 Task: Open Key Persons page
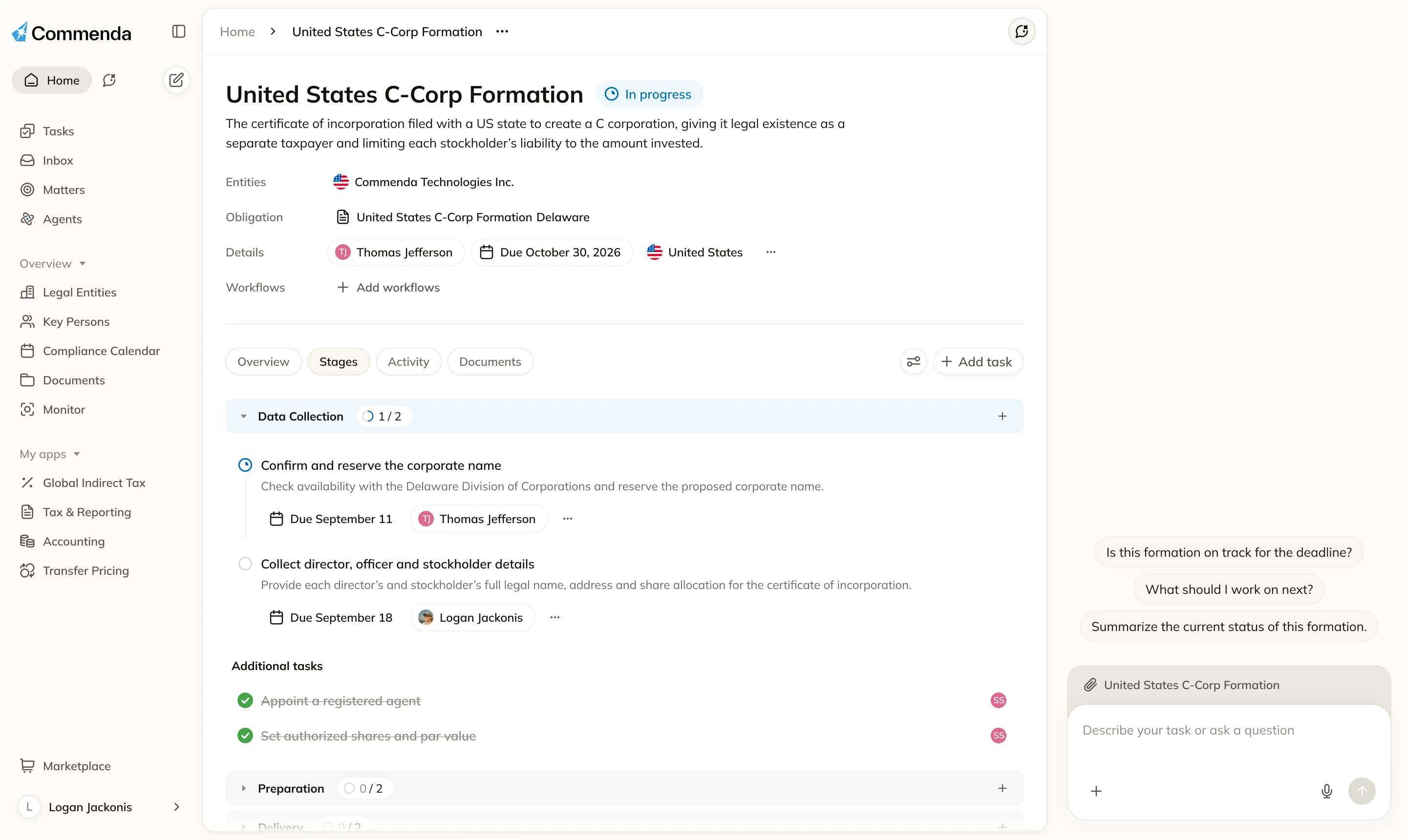pos(64,321)
